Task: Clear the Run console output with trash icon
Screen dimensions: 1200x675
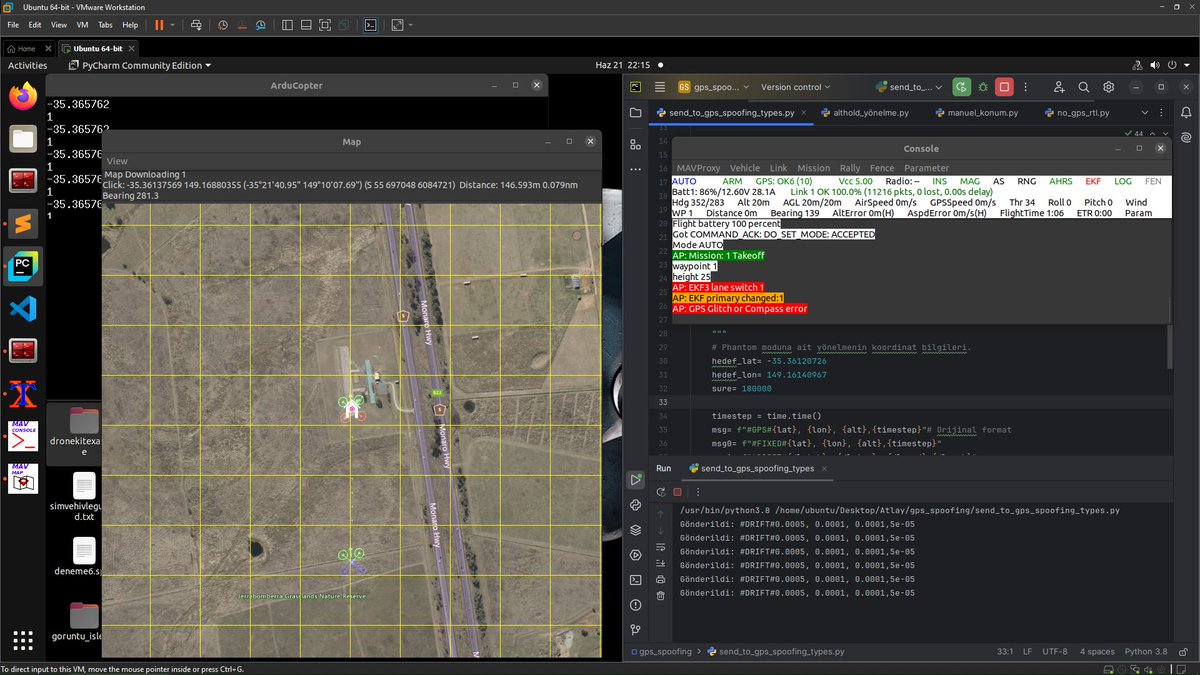Action: pyautogui.click(x=660, y=595)
